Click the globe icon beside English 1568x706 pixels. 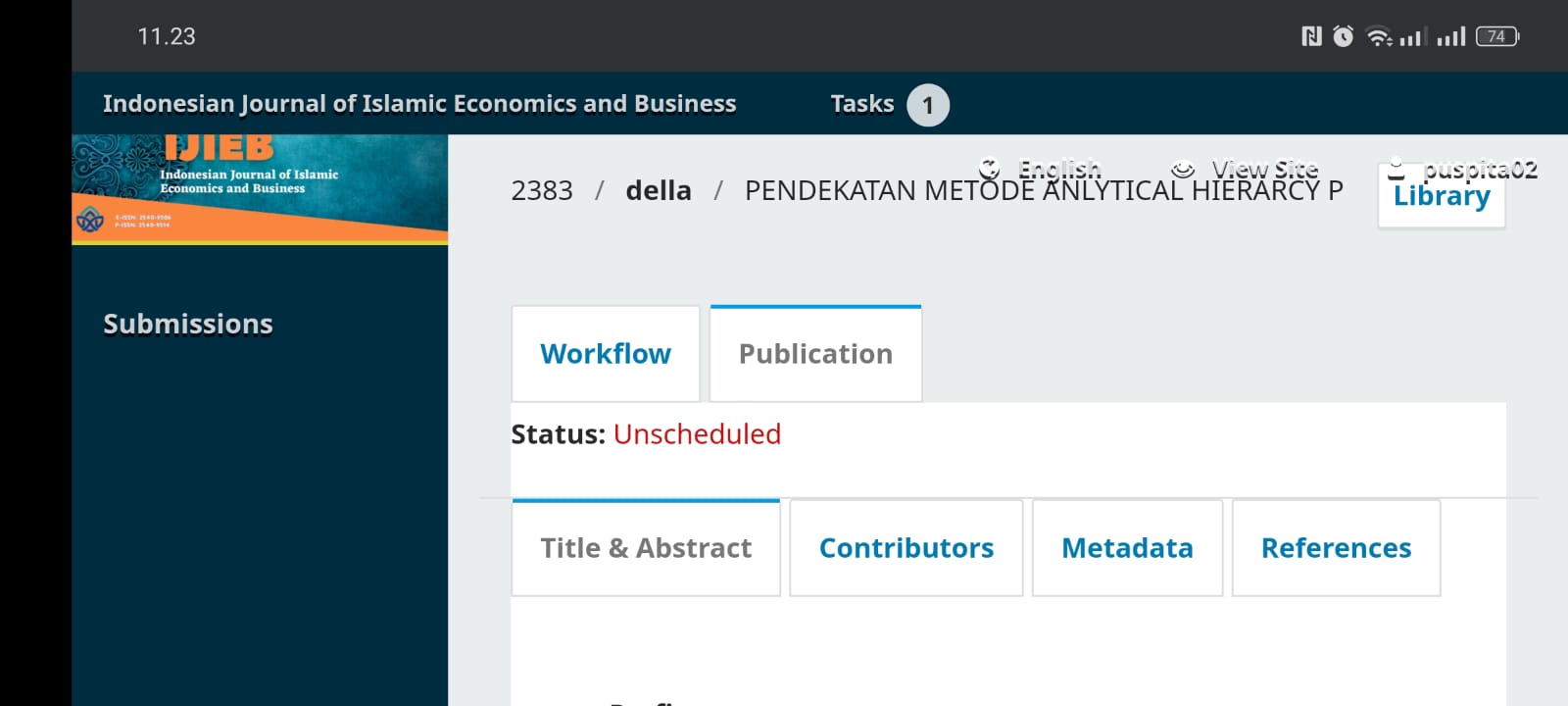tap(989, 169)
